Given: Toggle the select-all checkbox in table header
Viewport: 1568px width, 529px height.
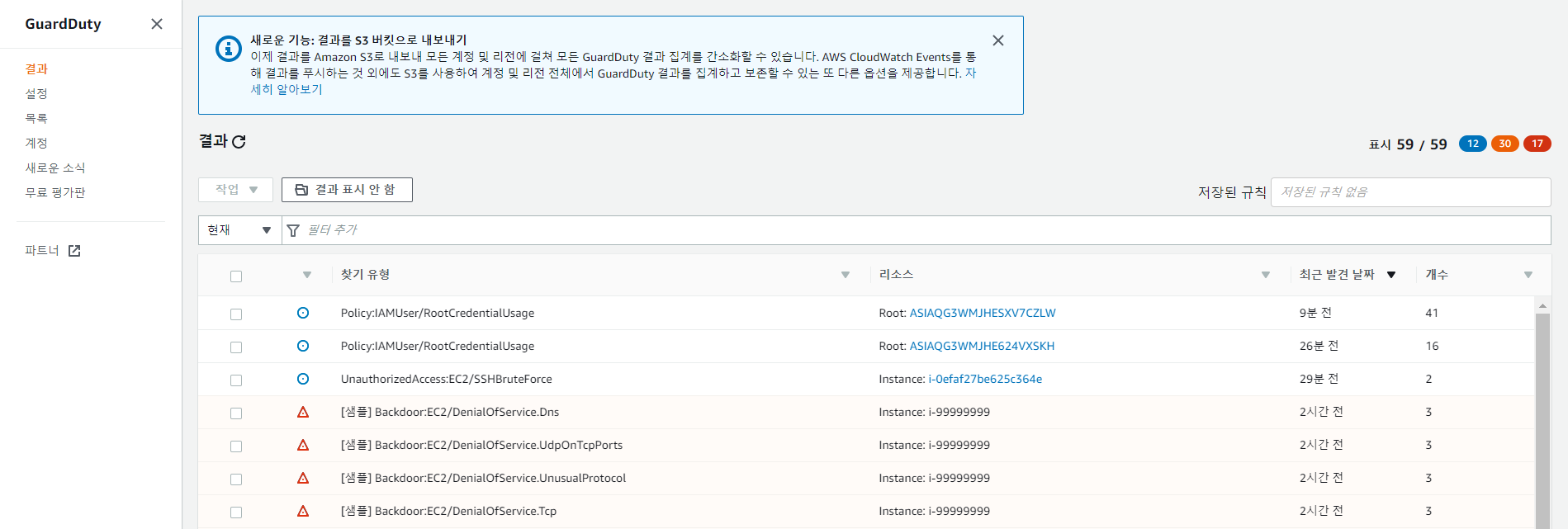Looking at the screenshot, I should tap(236, 276).
